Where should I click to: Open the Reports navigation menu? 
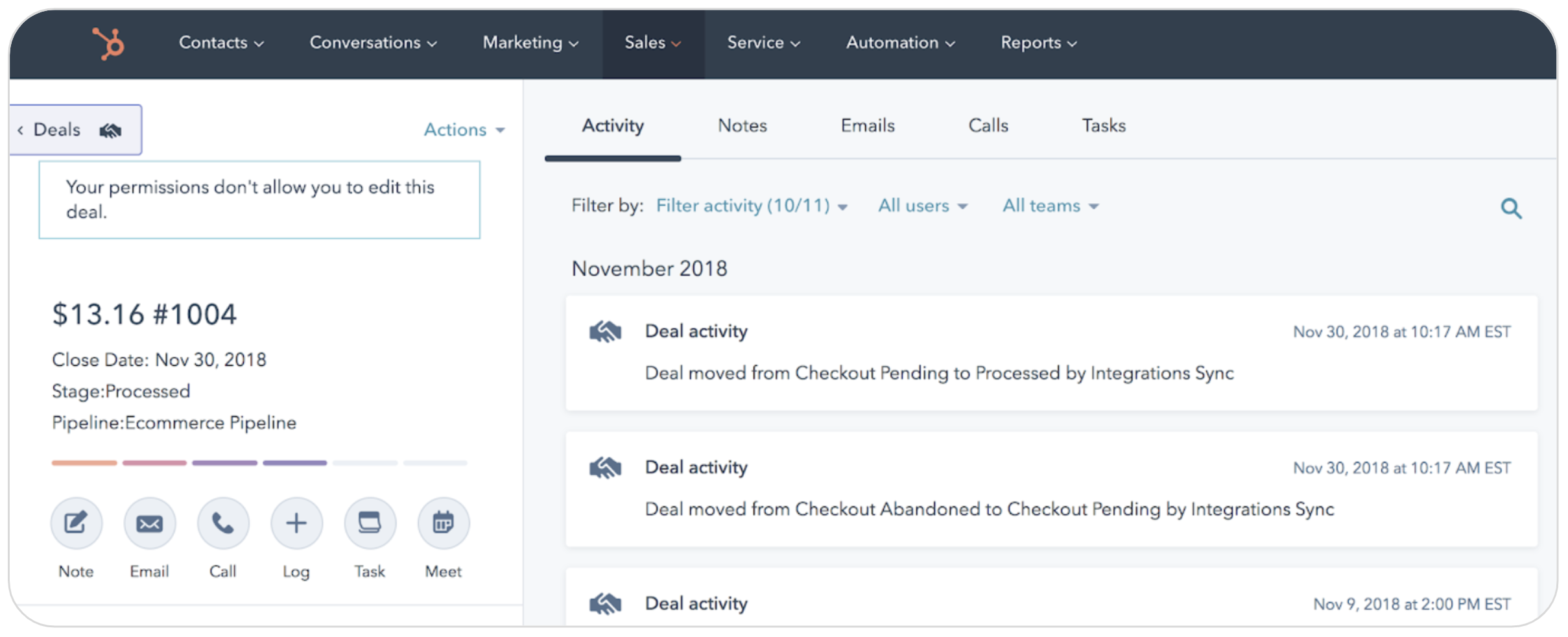(x=1038, y=43)
